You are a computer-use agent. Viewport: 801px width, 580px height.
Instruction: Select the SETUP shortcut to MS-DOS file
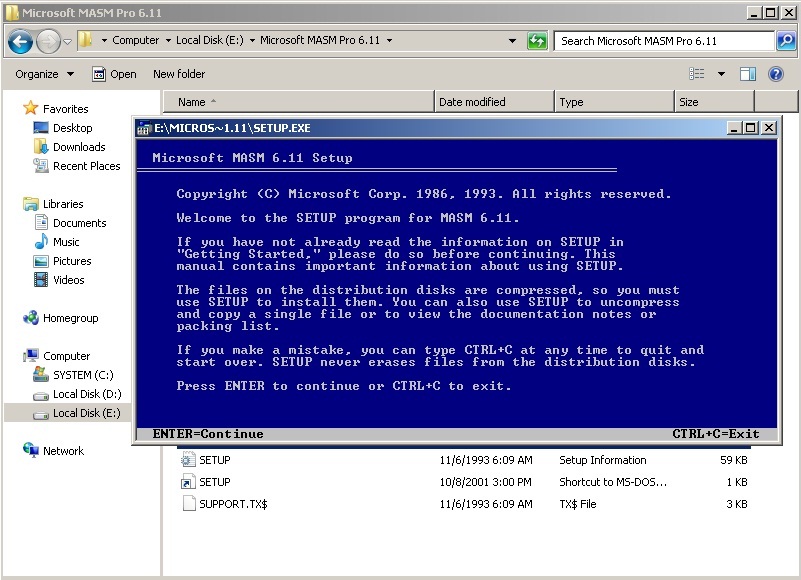(x=464, y=482)
